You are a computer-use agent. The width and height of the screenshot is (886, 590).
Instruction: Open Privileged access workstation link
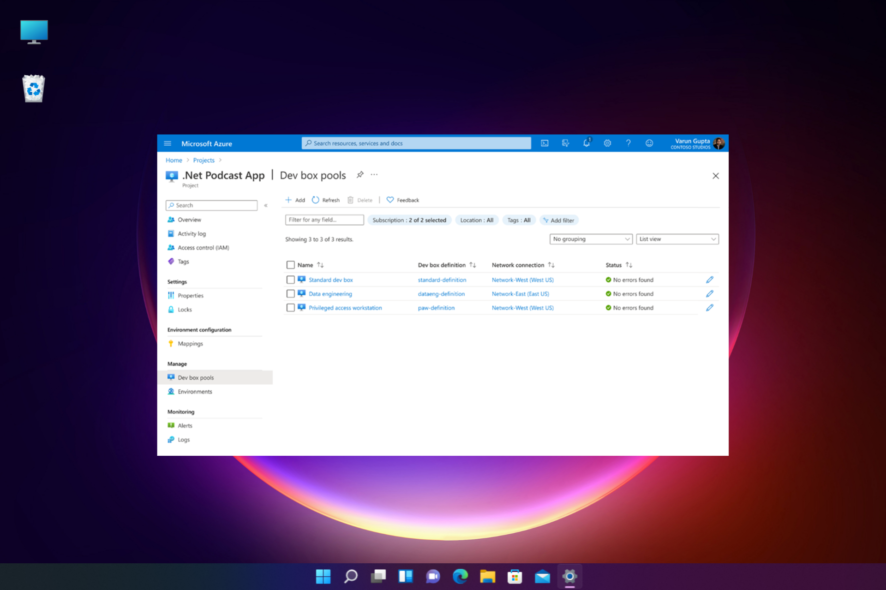[345, 308]
